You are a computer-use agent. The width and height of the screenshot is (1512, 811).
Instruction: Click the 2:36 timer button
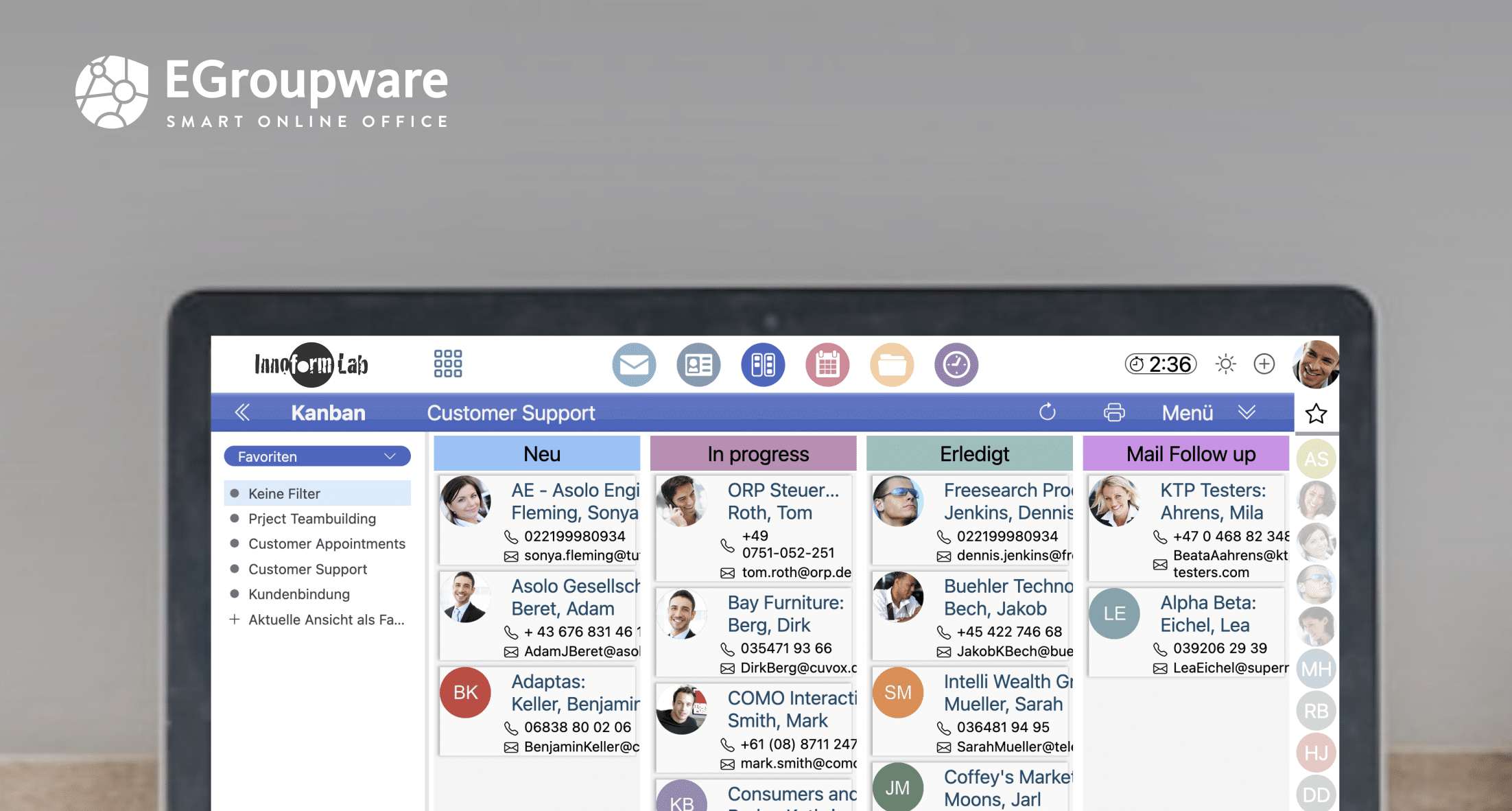click(1160, 364)
